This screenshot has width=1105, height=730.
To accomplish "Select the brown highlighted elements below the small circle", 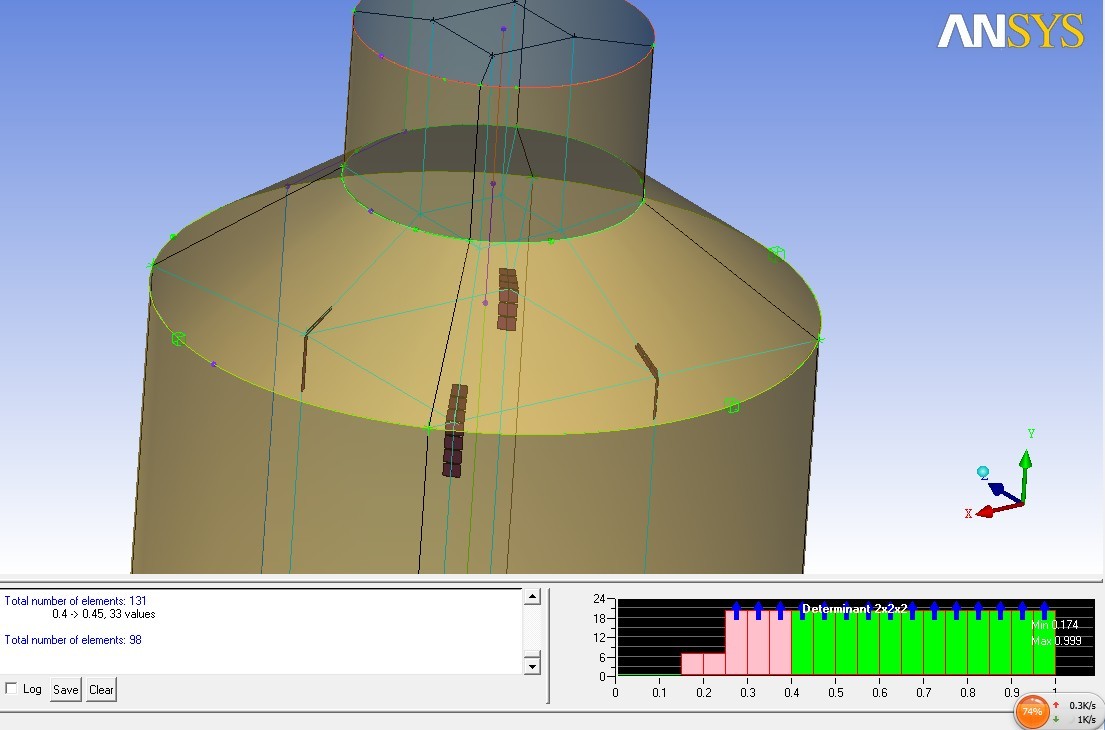I will click(508, 298).
